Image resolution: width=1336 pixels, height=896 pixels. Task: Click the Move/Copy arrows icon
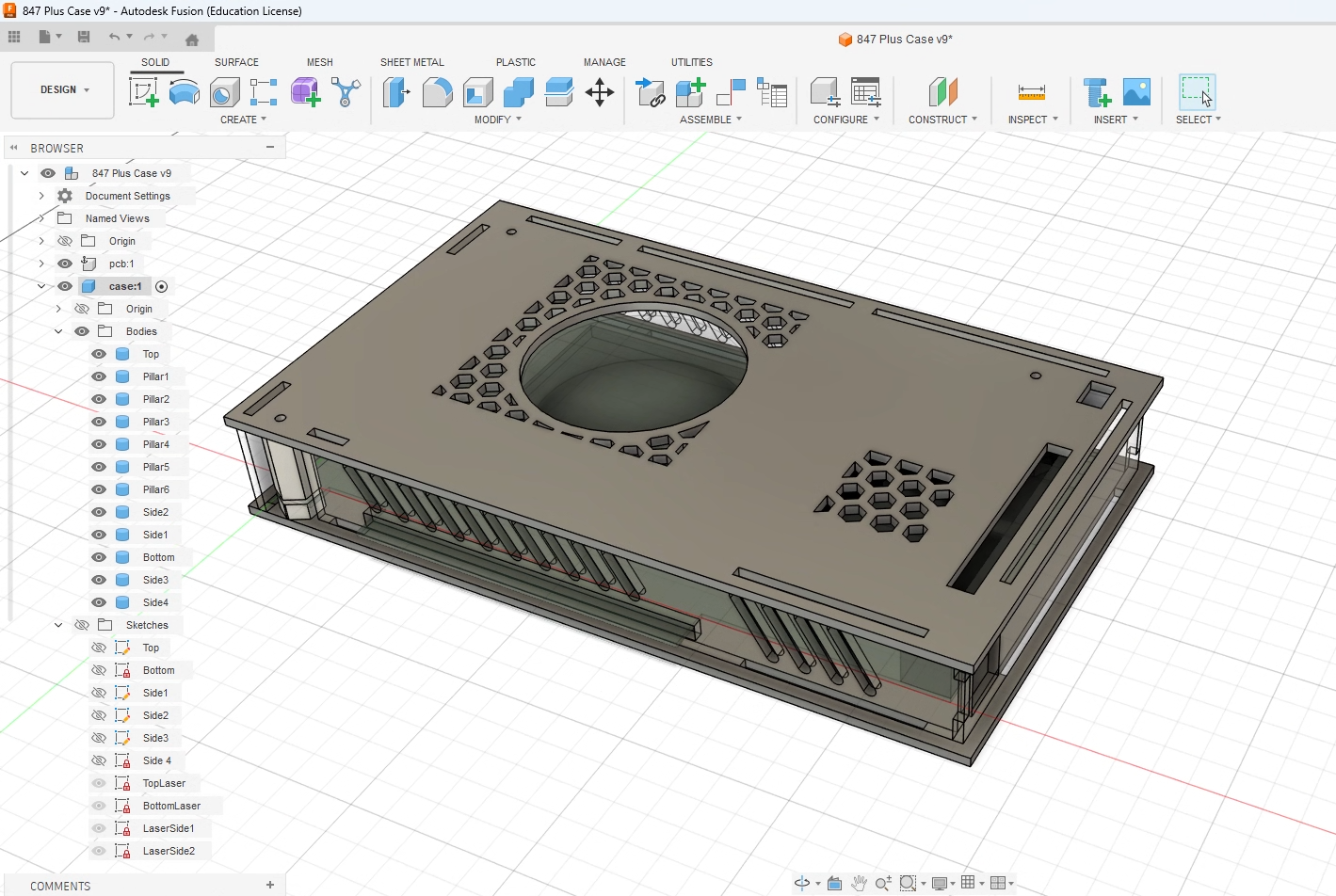coord(600,92)
